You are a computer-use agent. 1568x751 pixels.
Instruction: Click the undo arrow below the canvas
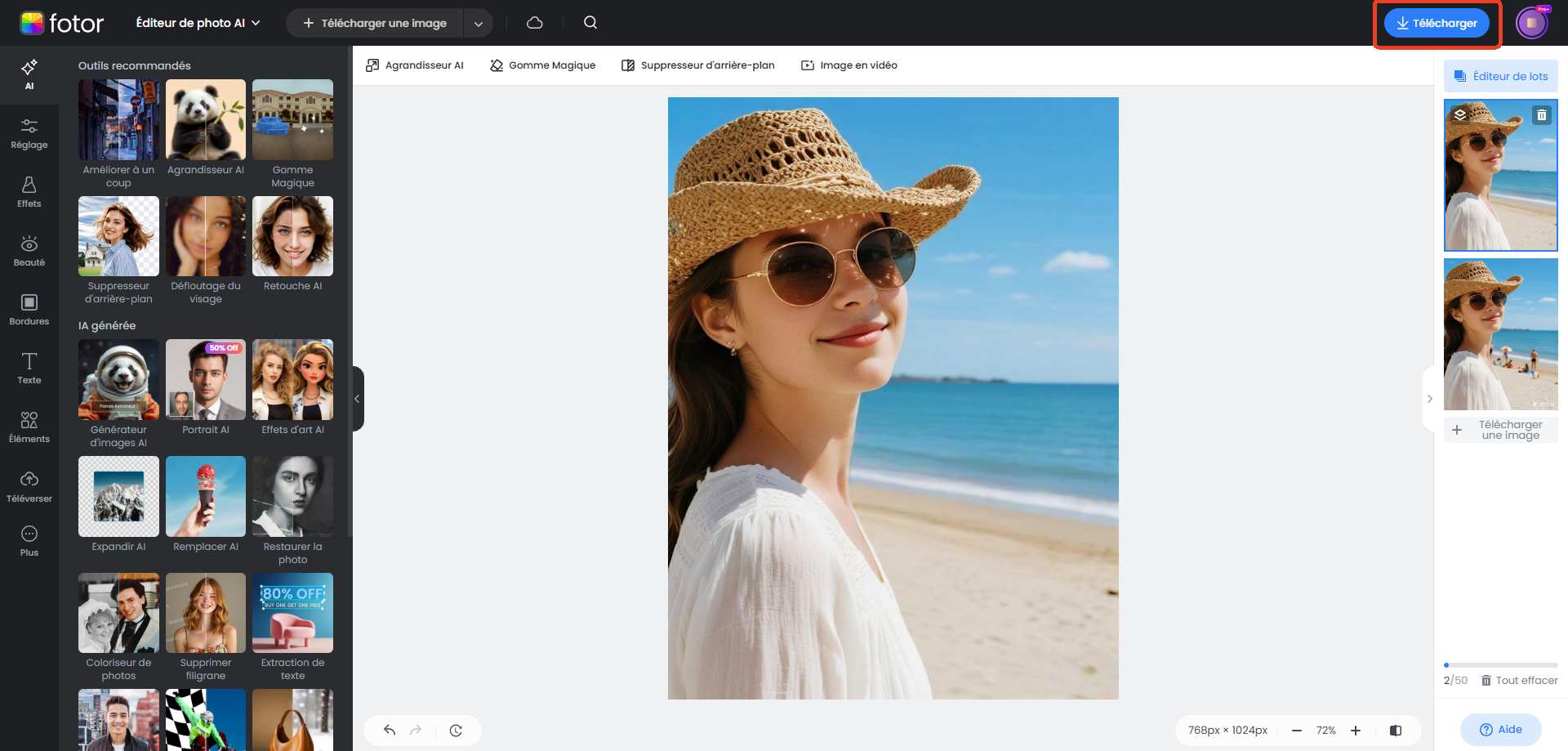[390, 730]
